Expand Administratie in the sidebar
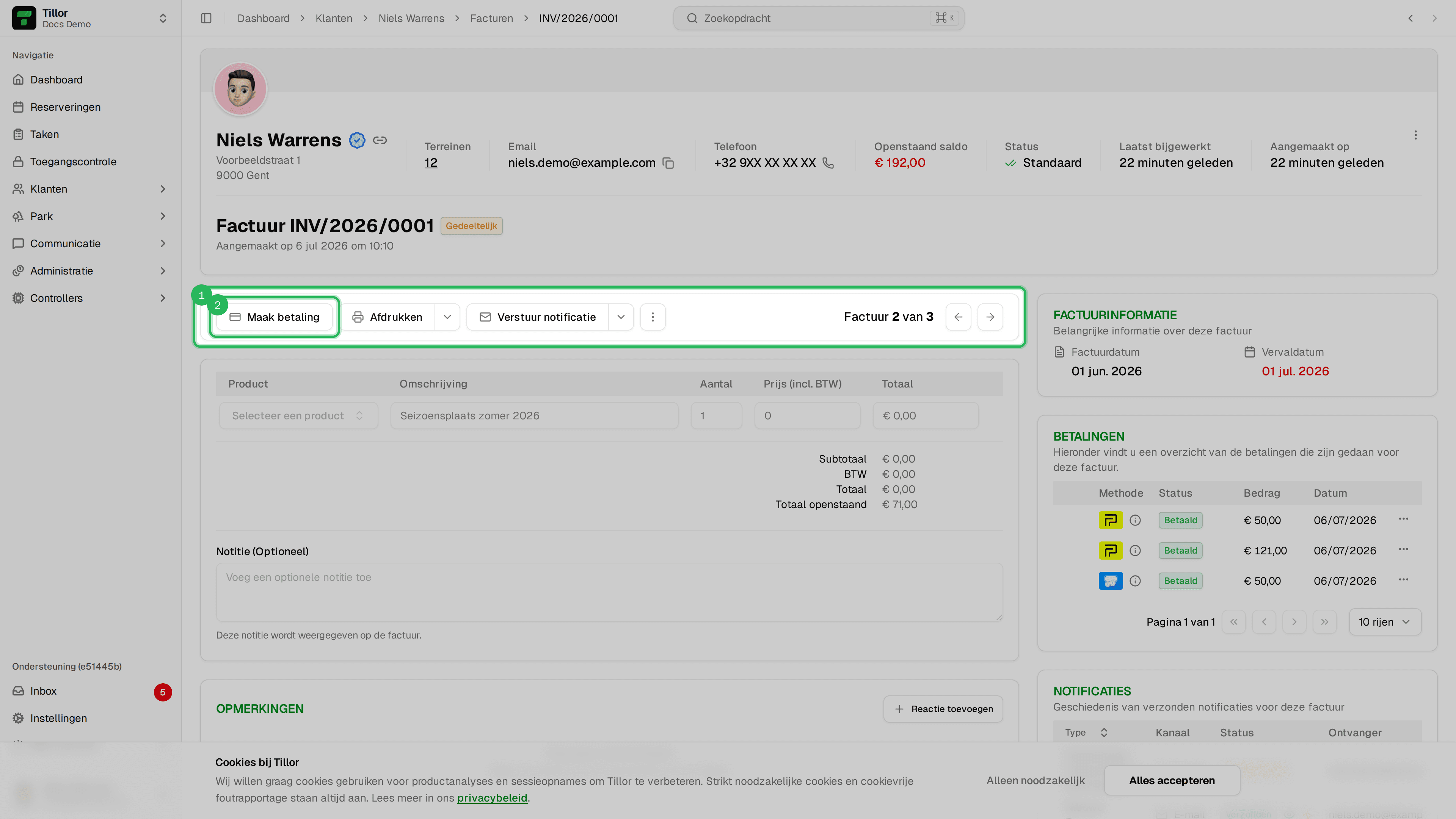Viewport: 1456px width, 819px height. tap(91, 271)
